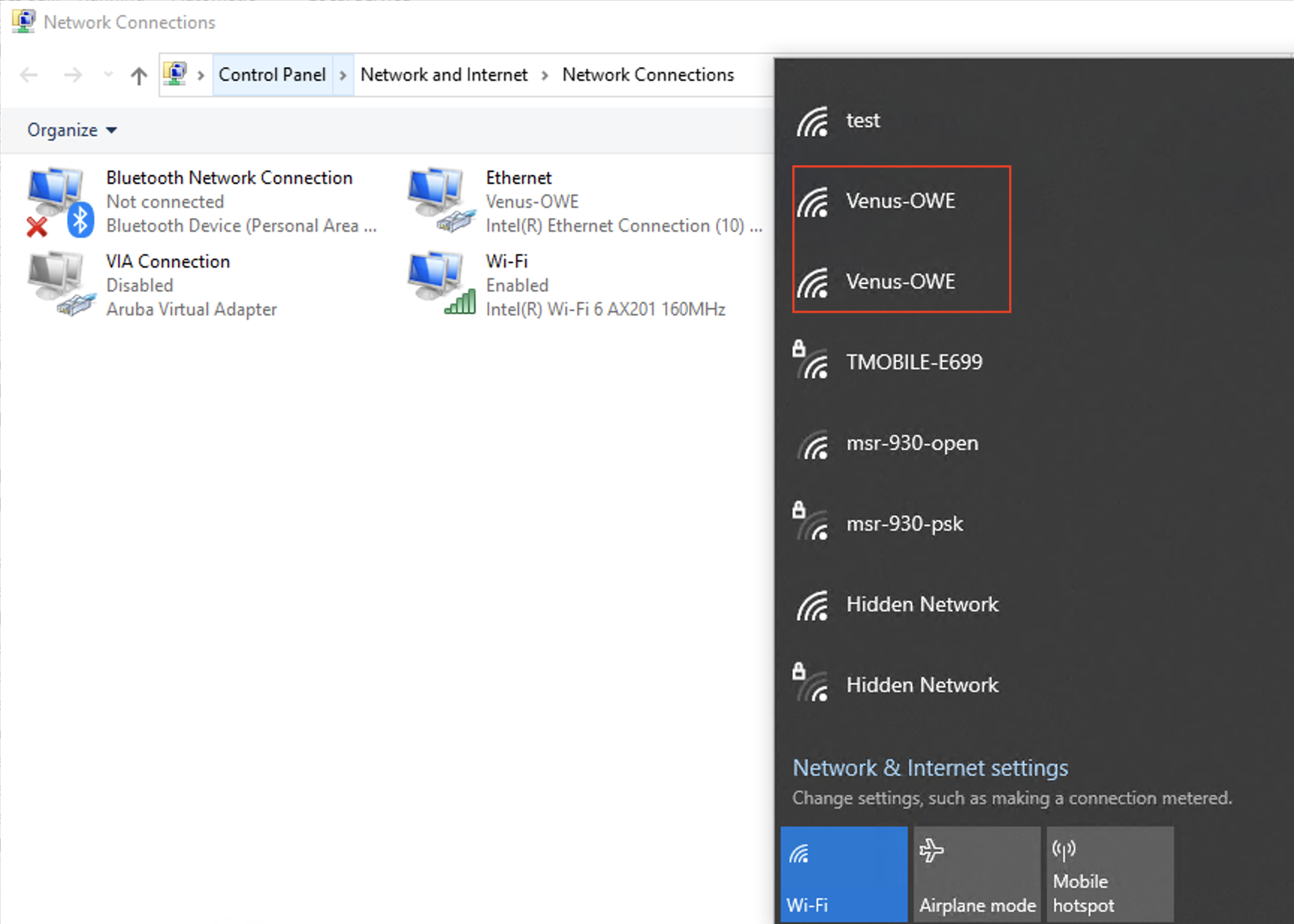Expand the breadcrumb history dropdown arrow

(x=108, y=75)
